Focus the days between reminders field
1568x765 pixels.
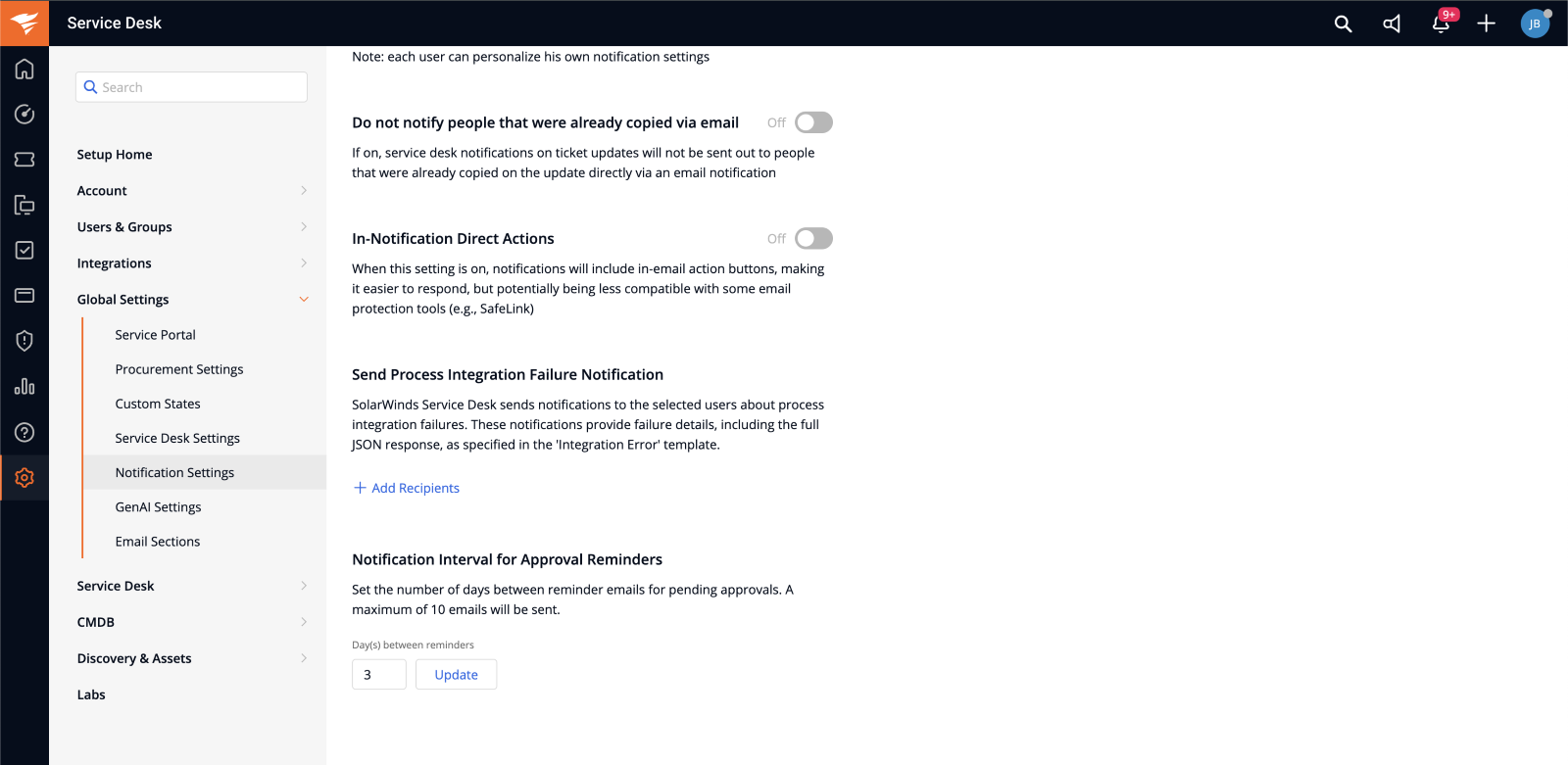point(379,675)
